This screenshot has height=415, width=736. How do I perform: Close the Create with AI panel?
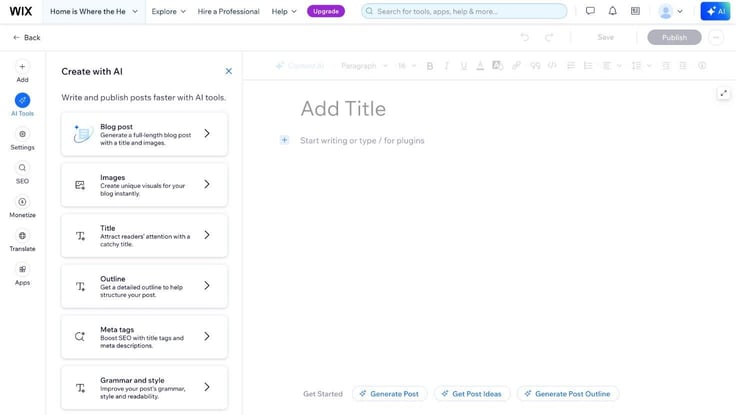click(x=229, y=71)
